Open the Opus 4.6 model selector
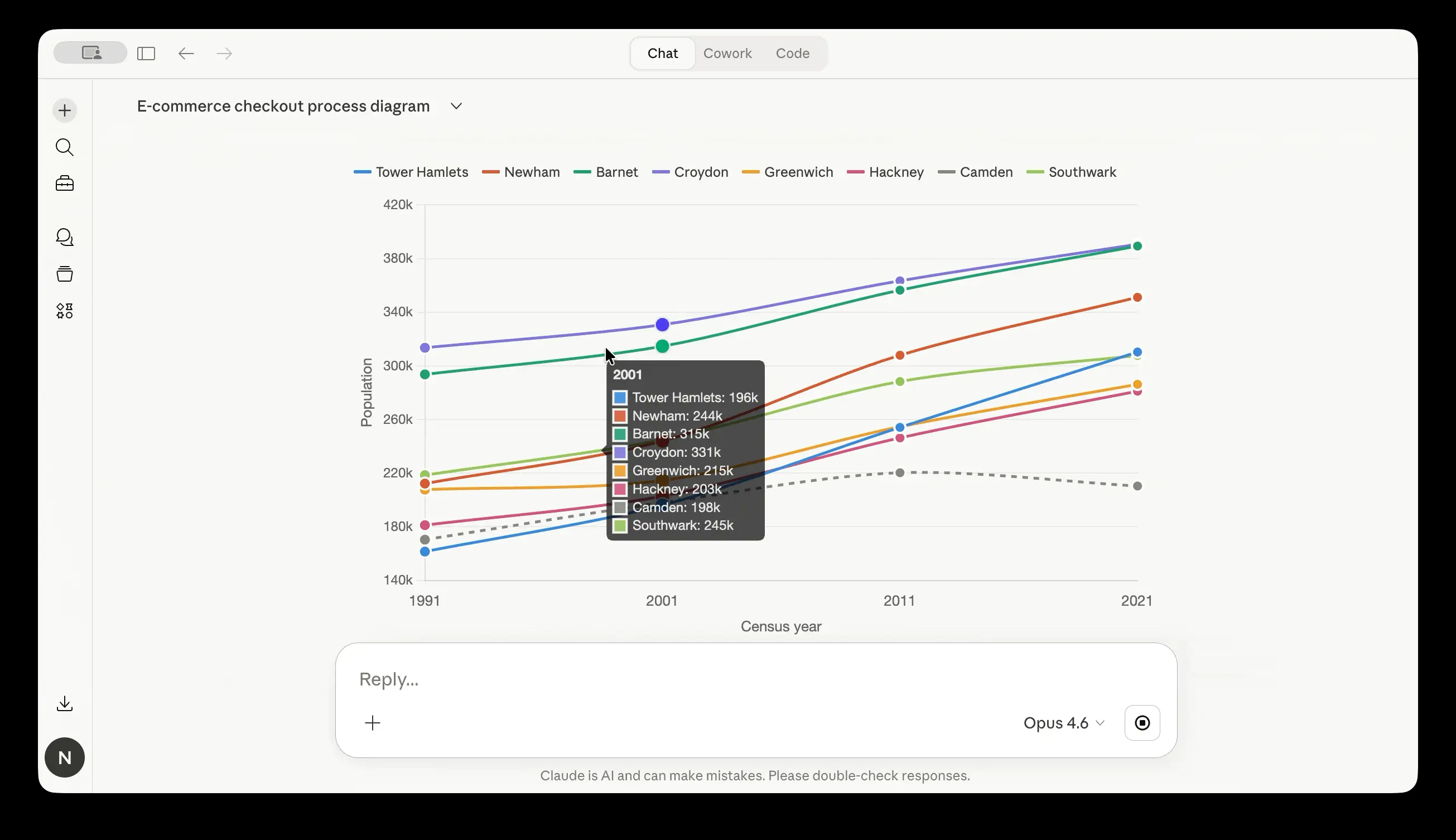 click(1063, 723)
